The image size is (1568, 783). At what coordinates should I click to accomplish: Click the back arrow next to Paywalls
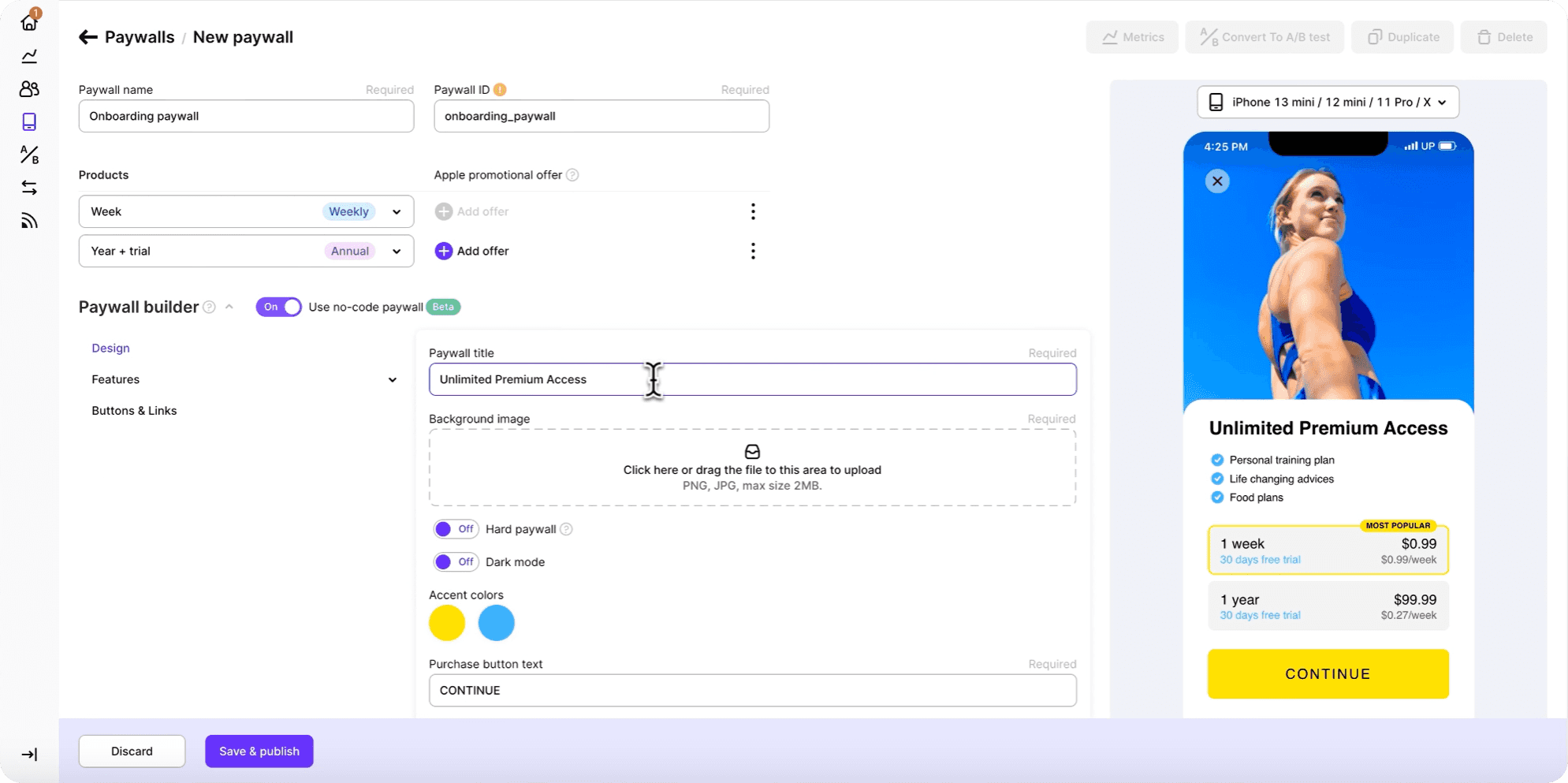(x=88, y=37)
